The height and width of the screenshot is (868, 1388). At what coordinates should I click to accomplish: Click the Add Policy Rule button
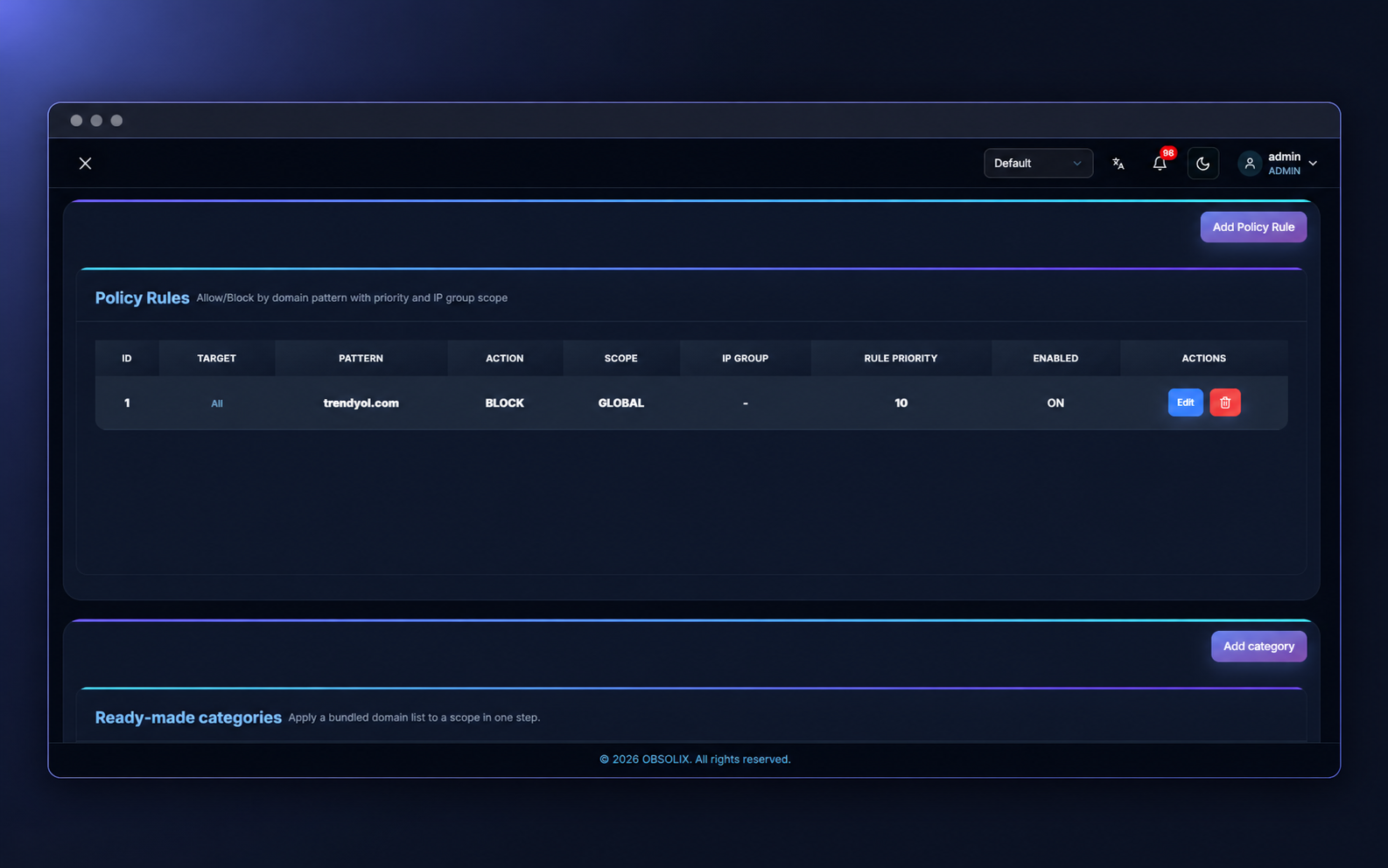coord(1253,227)
